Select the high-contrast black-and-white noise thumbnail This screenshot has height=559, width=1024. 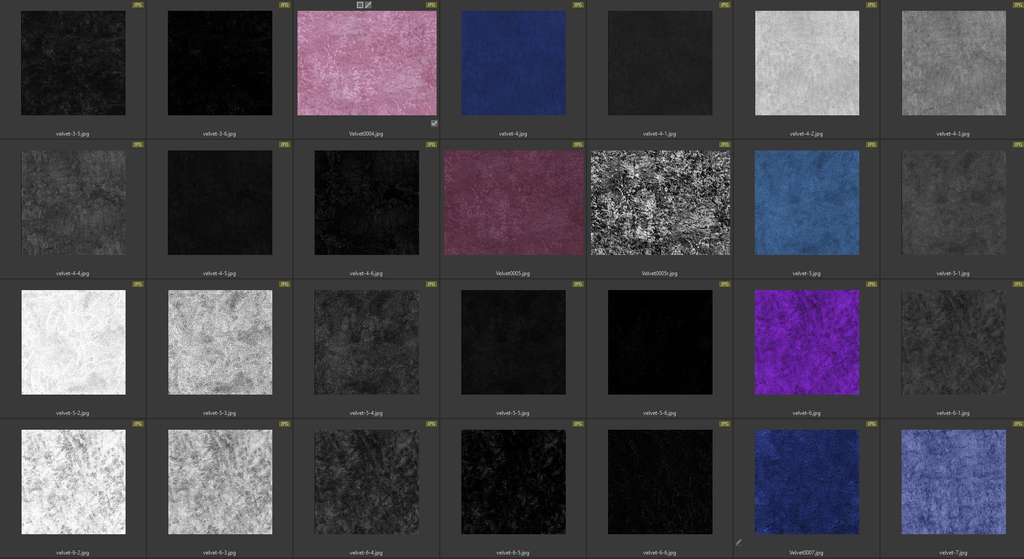click(660, 203)
